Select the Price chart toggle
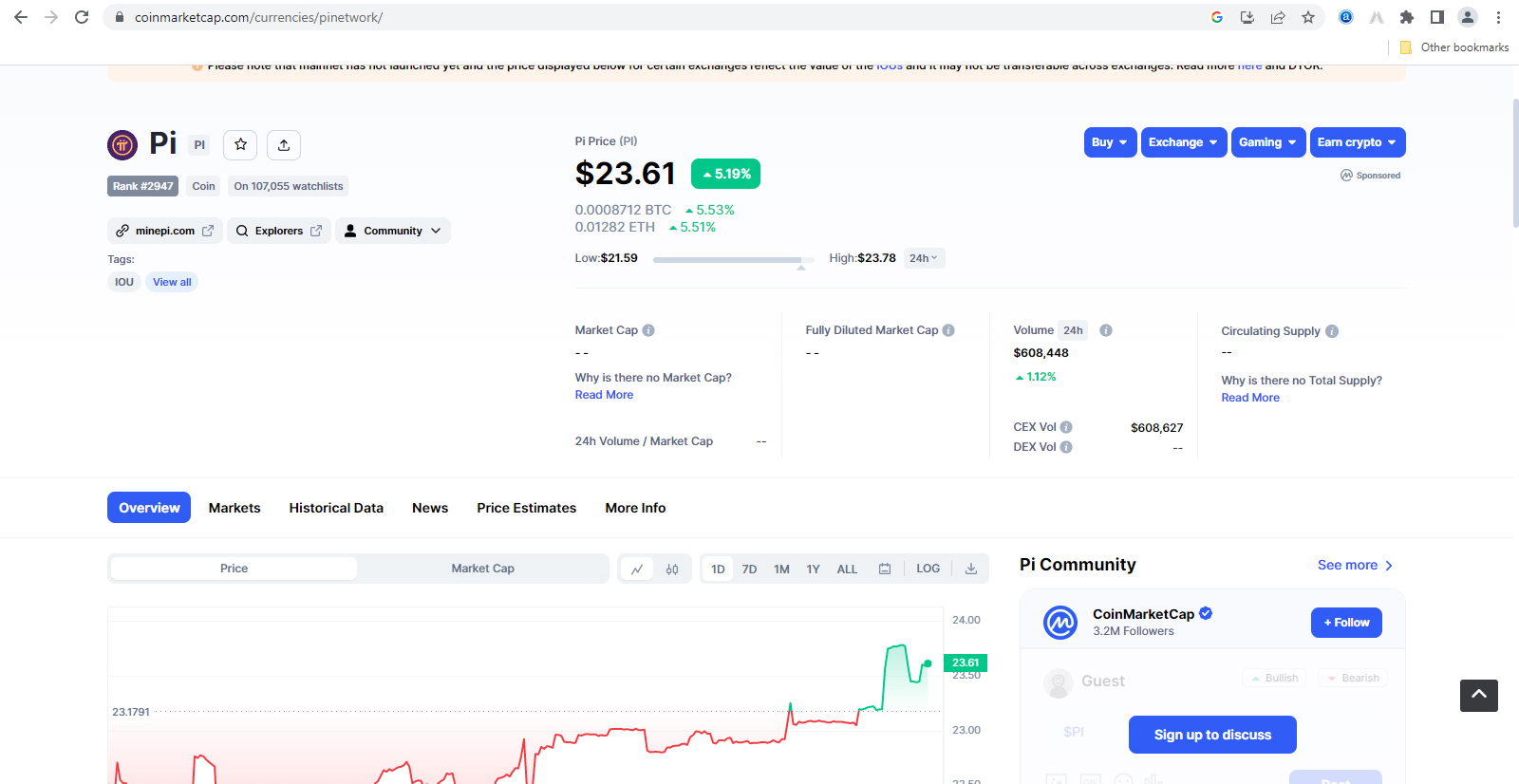Screen dimensions: 1519x784 pos(234,569)
